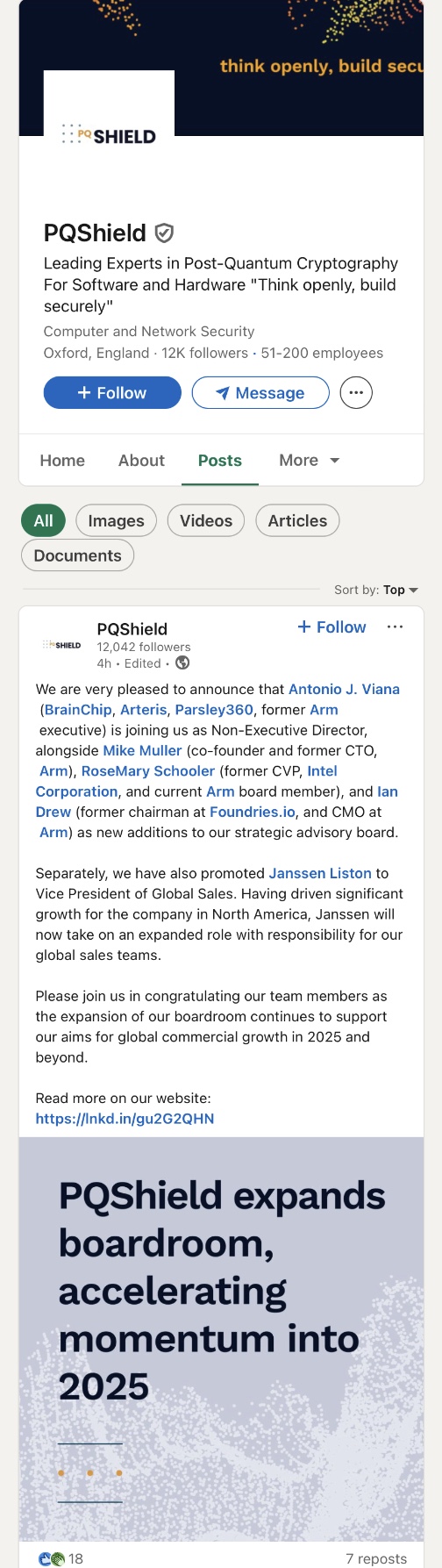Filter posts by Articles

pyautogui.click(x=297, y=520)
